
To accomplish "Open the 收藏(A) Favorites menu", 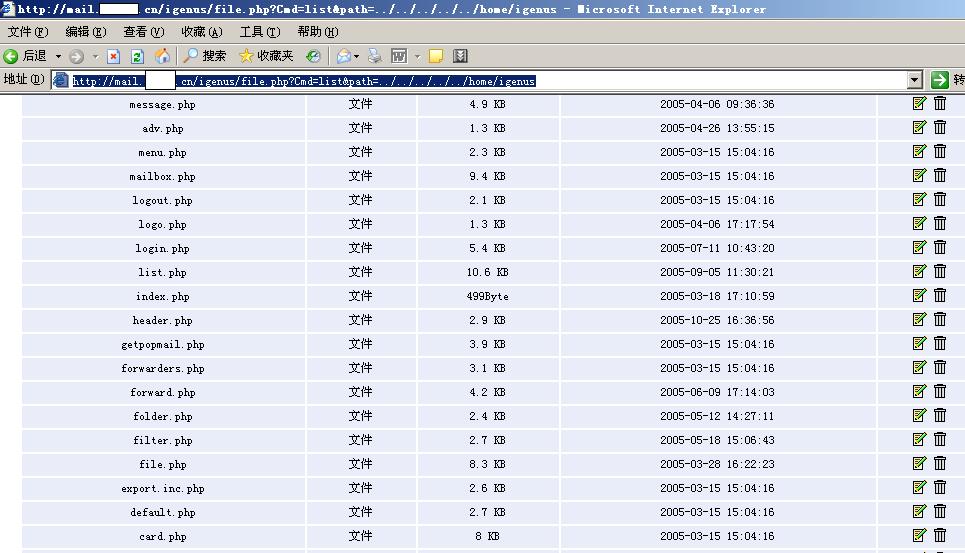I will pyautogui.click(x=201, y=32).
